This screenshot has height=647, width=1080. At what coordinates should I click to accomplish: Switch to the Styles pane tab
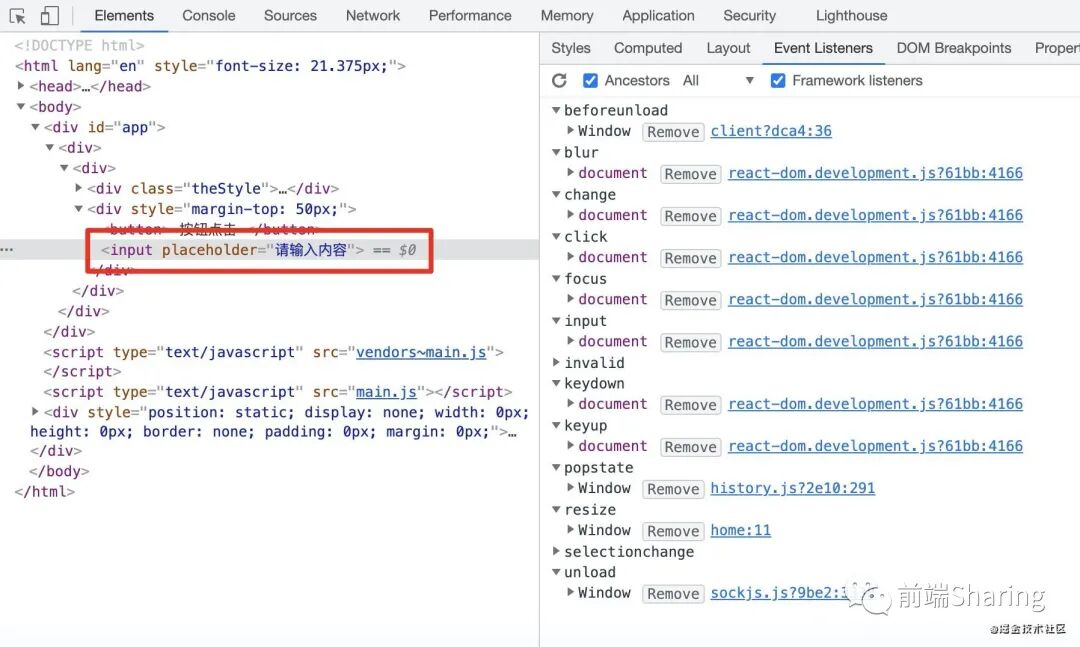(x=571, y=48)
